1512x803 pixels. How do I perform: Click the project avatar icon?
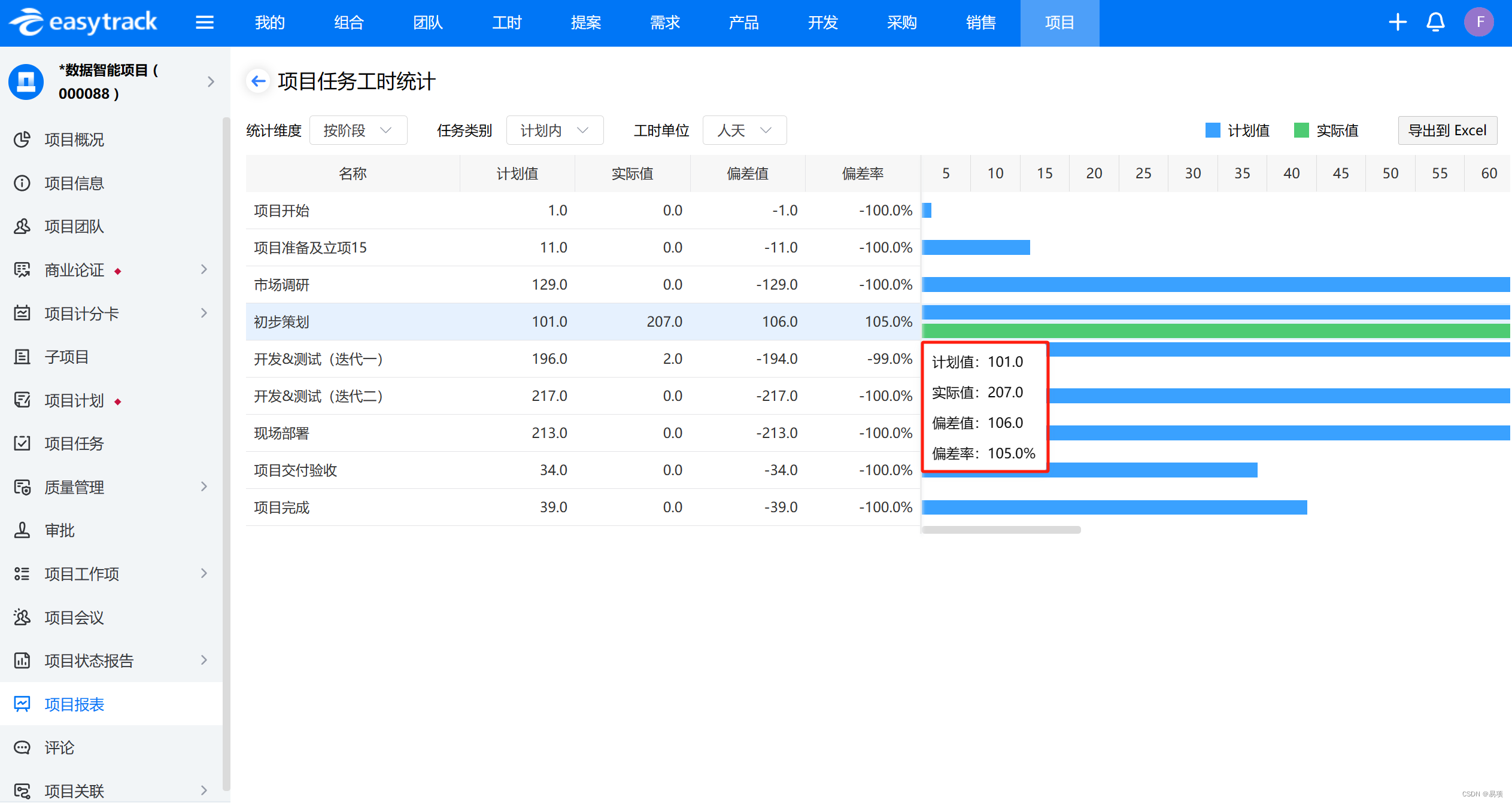[x=26, y=82]
